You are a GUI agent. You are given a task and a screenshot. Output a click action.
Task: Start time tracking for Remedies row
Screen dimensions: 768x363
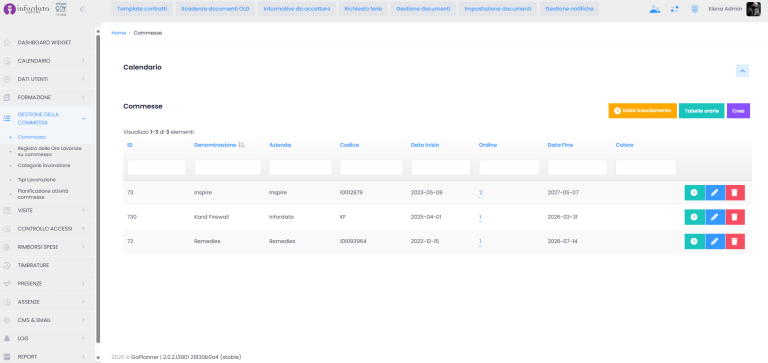694,241
